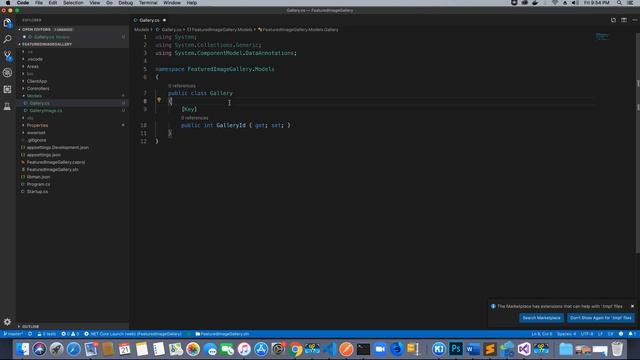Open the .gitignore file
Screen dimensions: 640x360
(36, 140)
